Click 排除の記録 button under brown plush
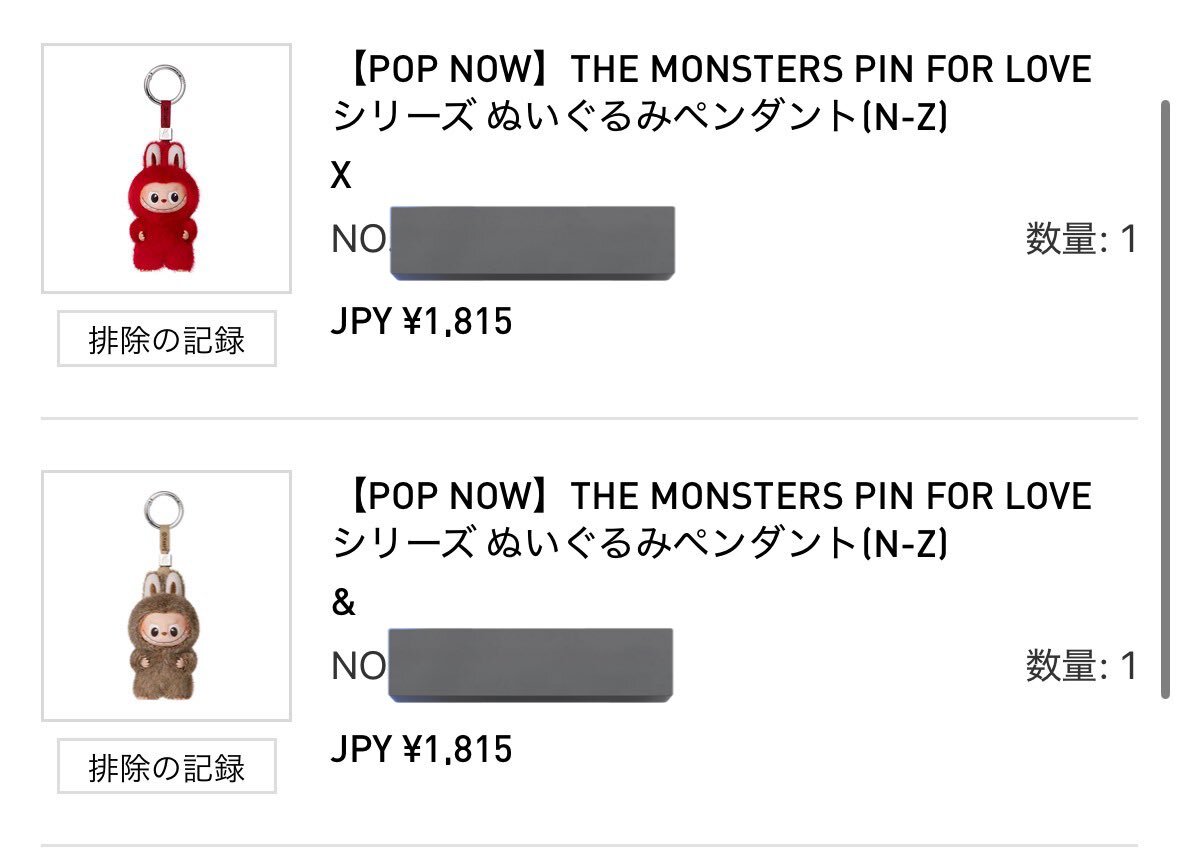Image resolution: width=1179 pixels, height=863 pixels. click(166, 767)
